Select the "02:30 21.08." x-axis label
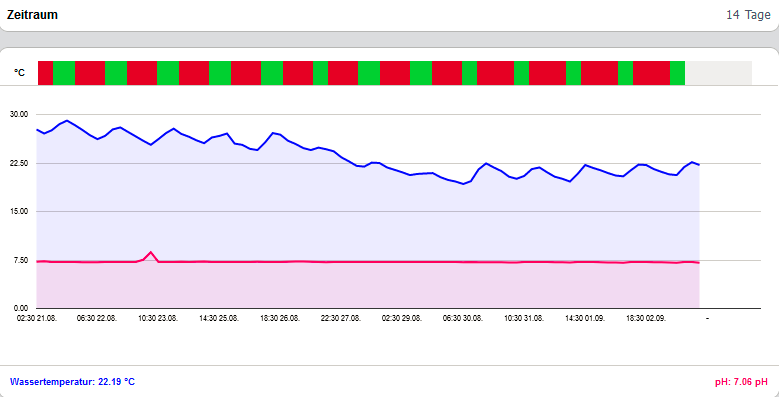This screenshot has width=779, height=397. pos(37,318)
